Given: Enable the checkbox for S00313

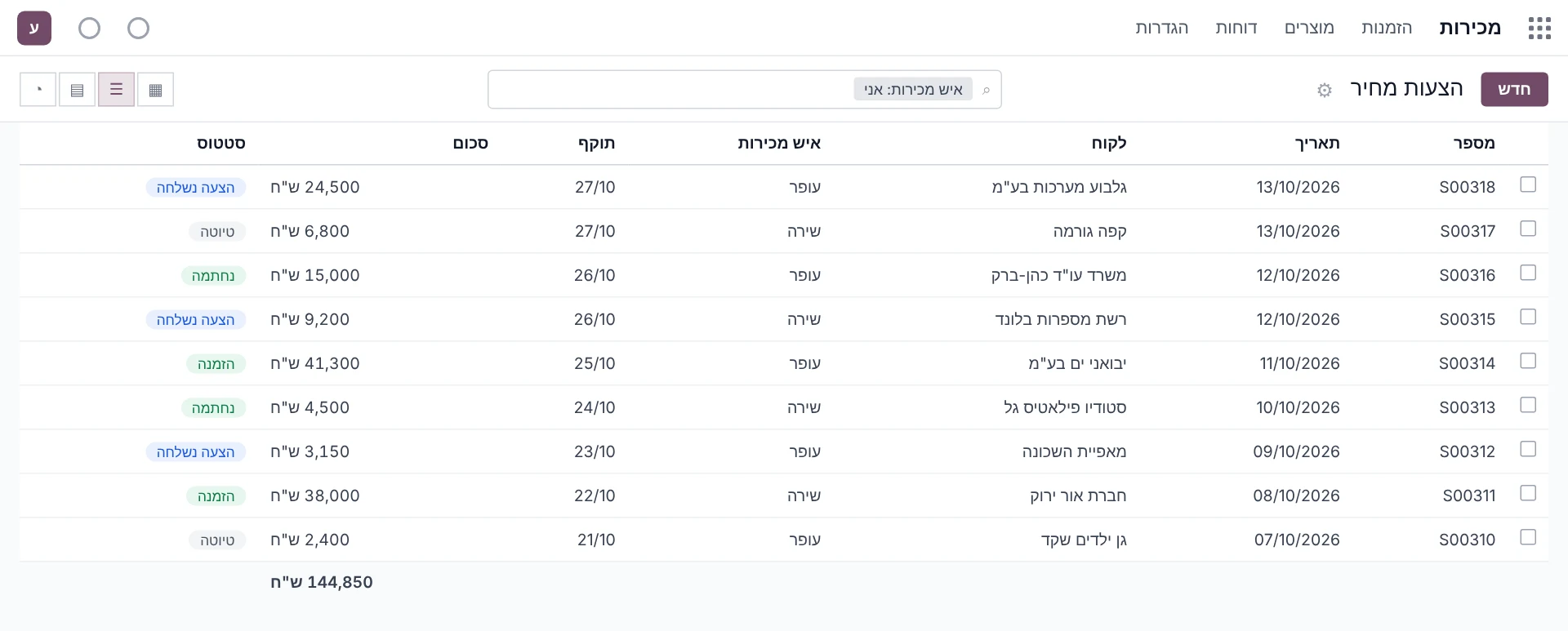Looking at the screenshot, I should (1528, 405).
